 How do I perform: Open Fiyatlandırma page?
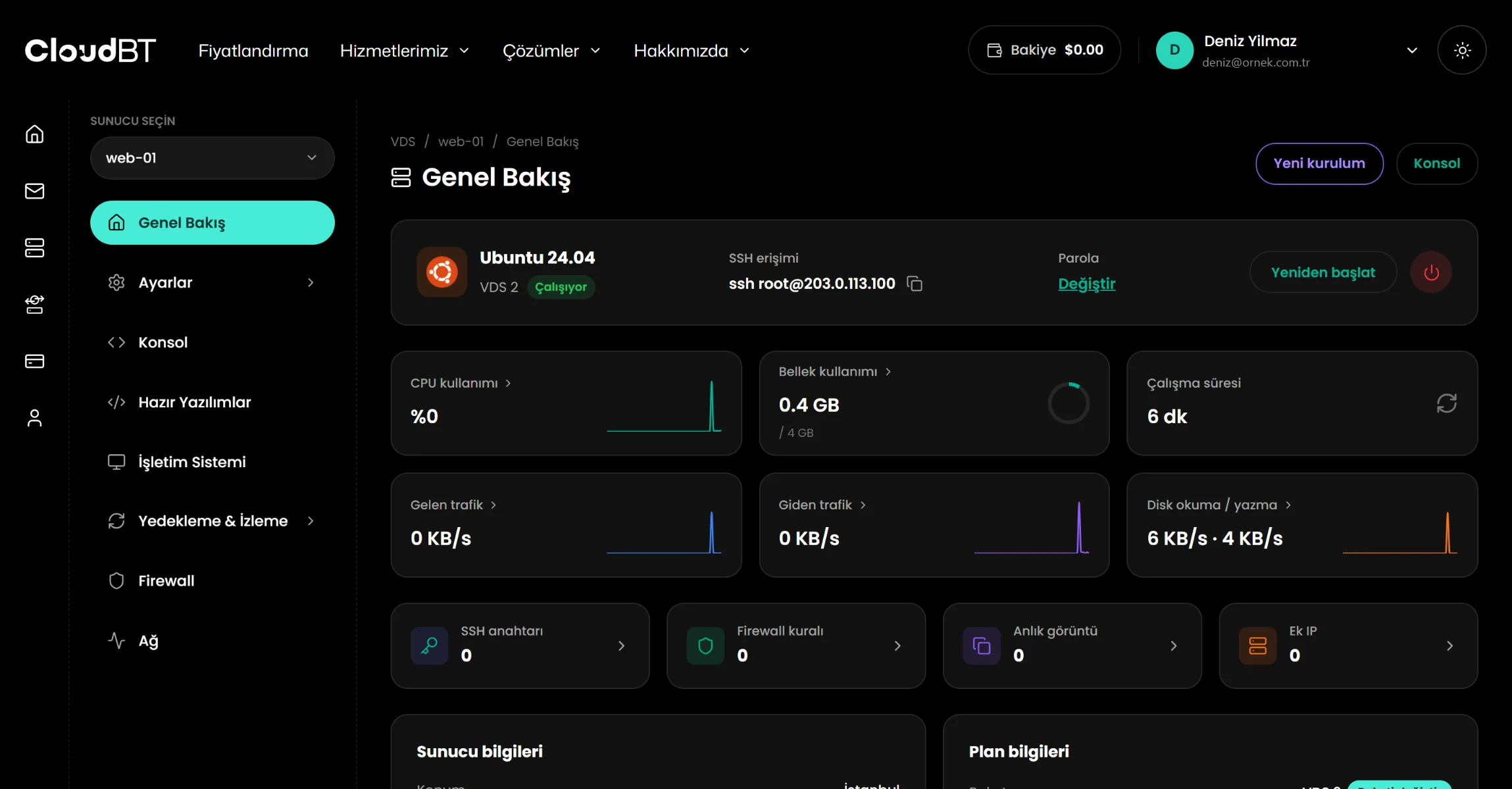pyautogui.click(x=253, y=51)
